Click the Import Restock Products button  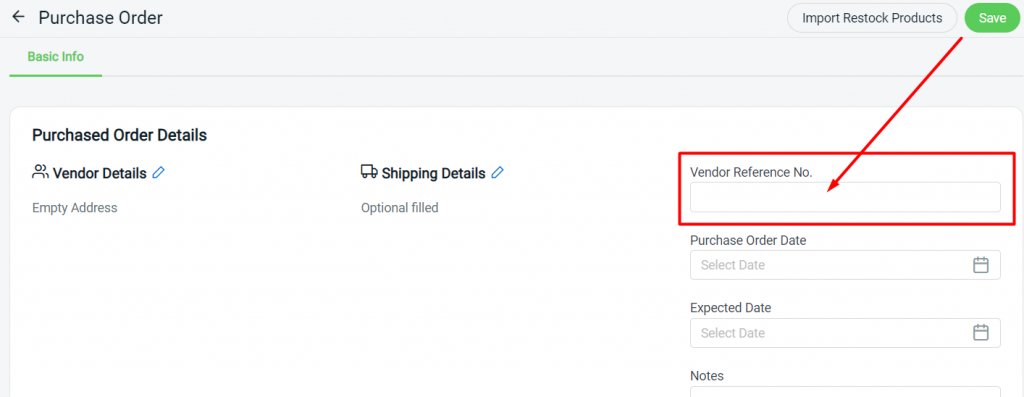coord(872,18)
